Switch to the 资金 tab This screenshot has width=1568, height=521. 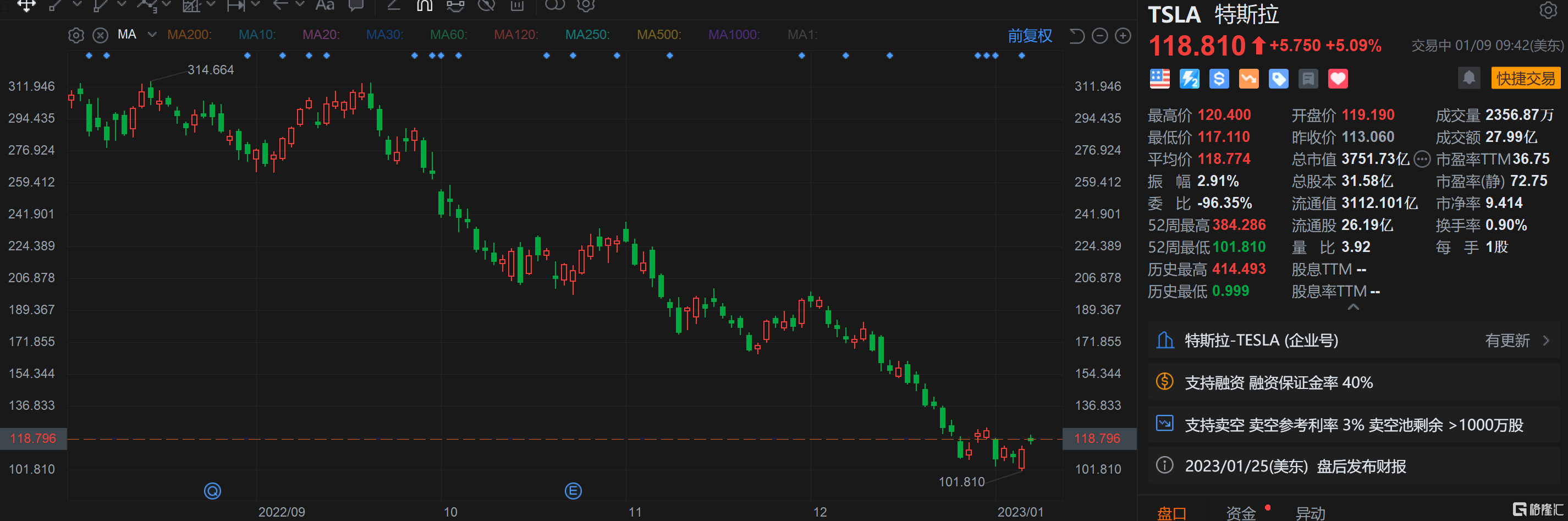pos(1241,514)
